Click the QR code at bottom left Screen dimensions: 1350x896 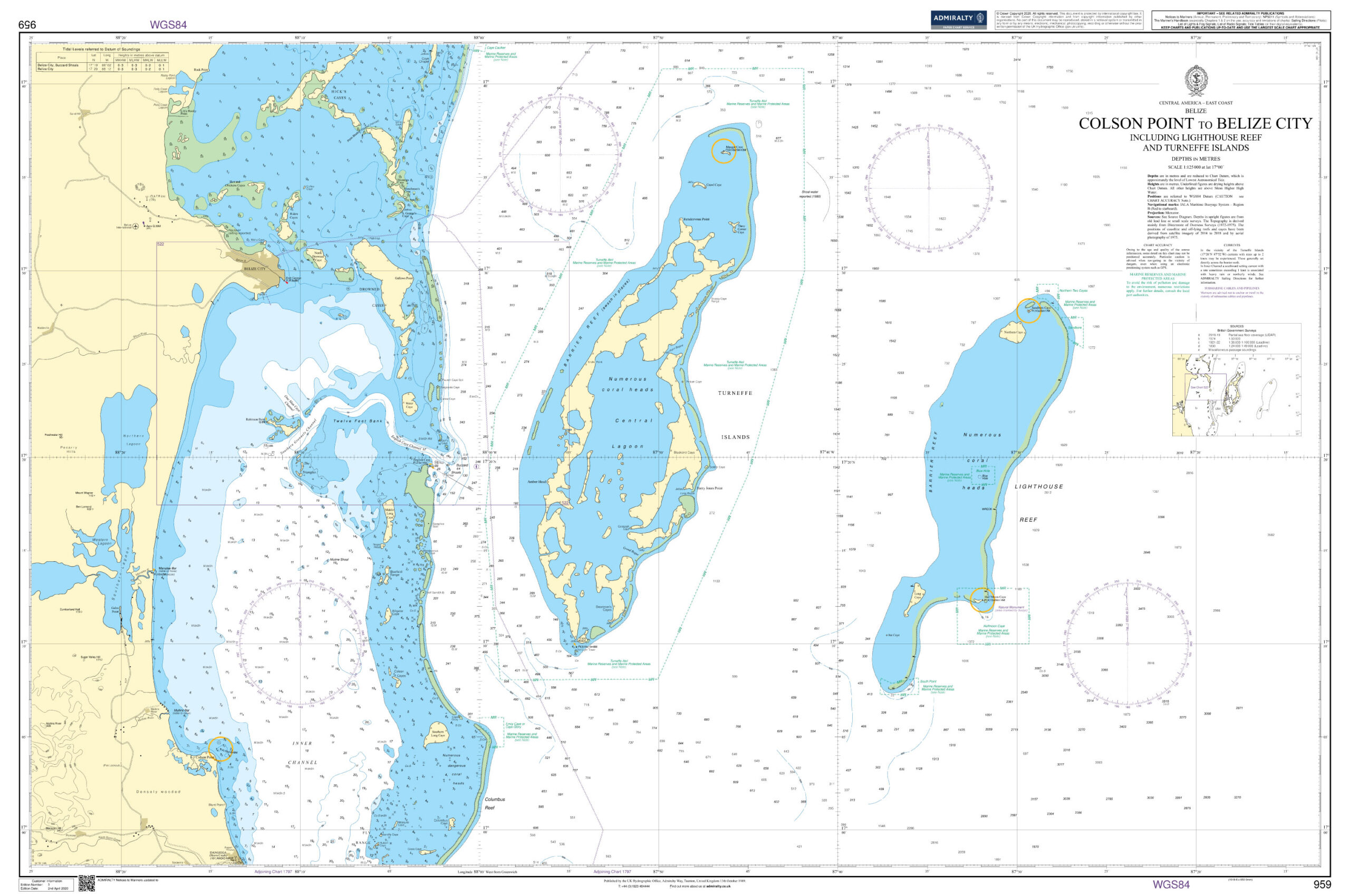(x=86, y=883)
